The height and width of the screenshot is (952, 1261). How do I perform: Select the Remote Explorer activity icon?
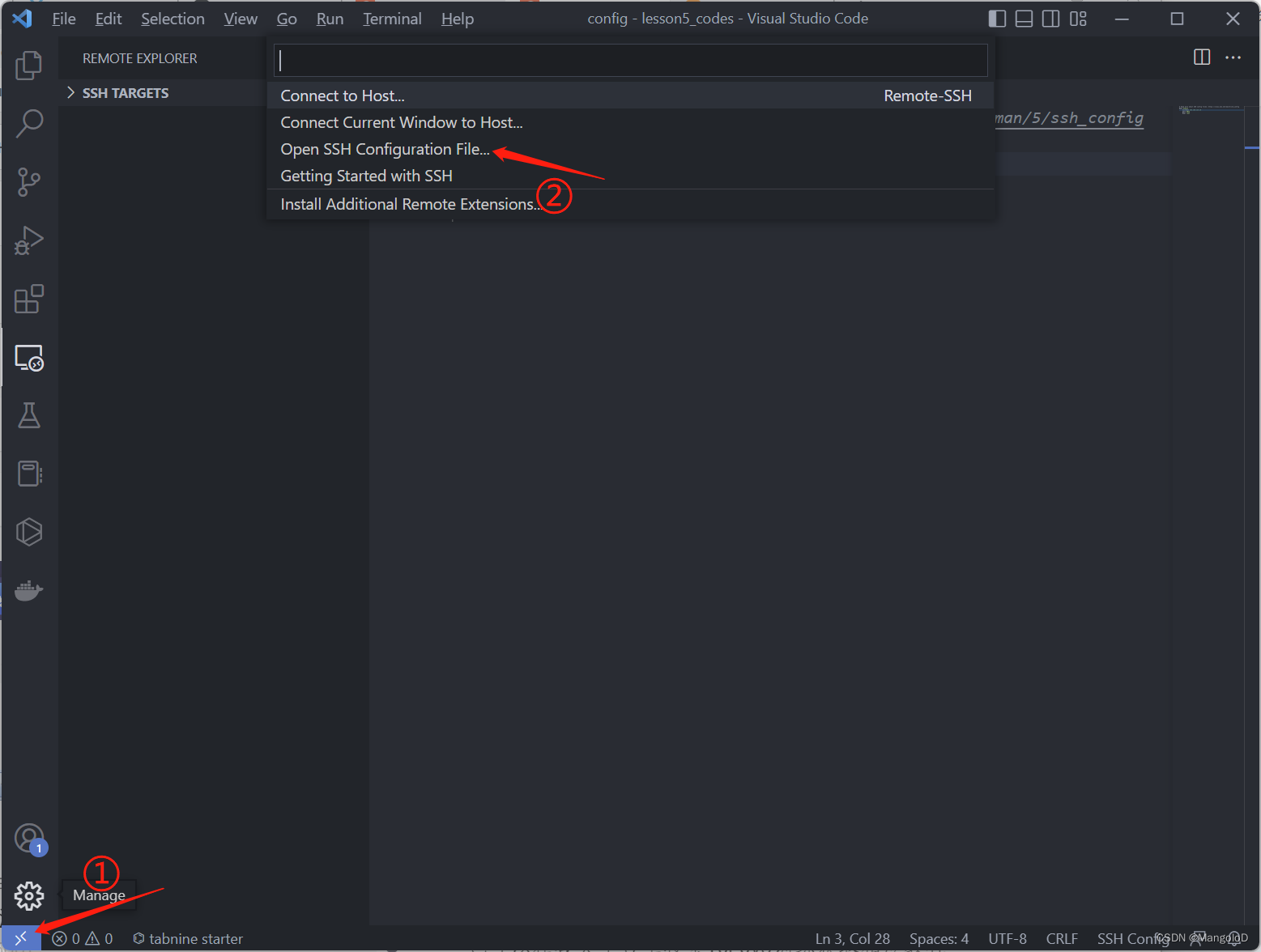29,357
